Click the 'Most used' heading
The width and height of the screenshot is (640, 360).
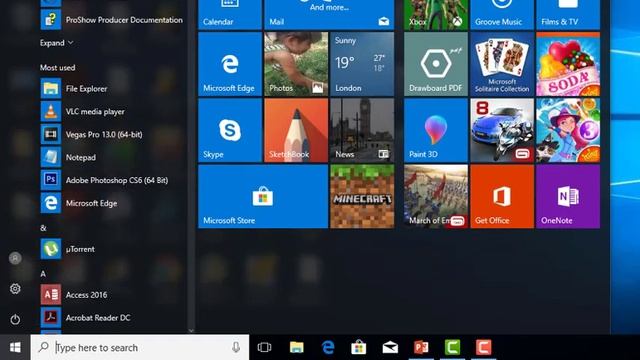58,68
